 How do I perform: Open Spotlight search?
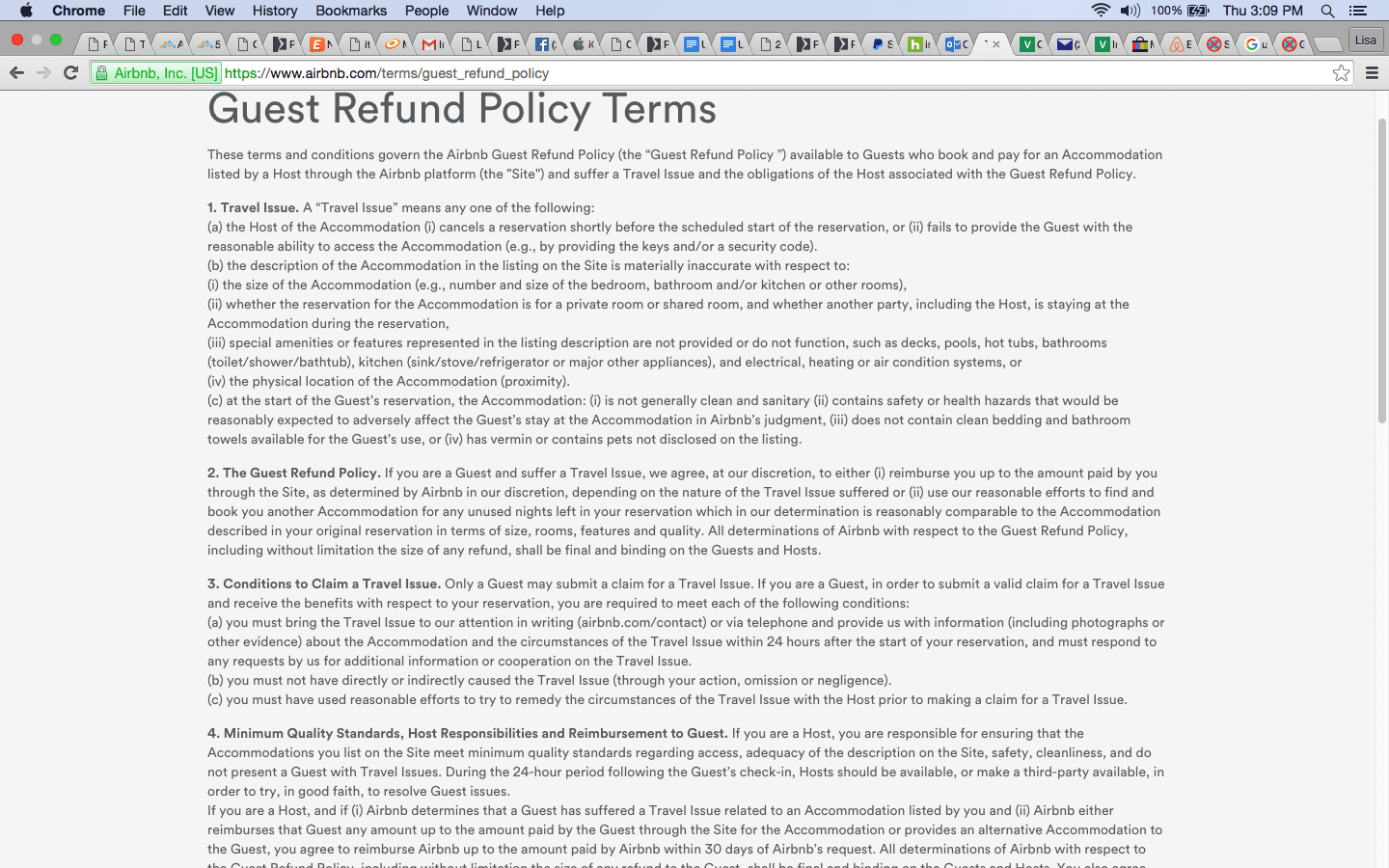[x=1327, y=11]
